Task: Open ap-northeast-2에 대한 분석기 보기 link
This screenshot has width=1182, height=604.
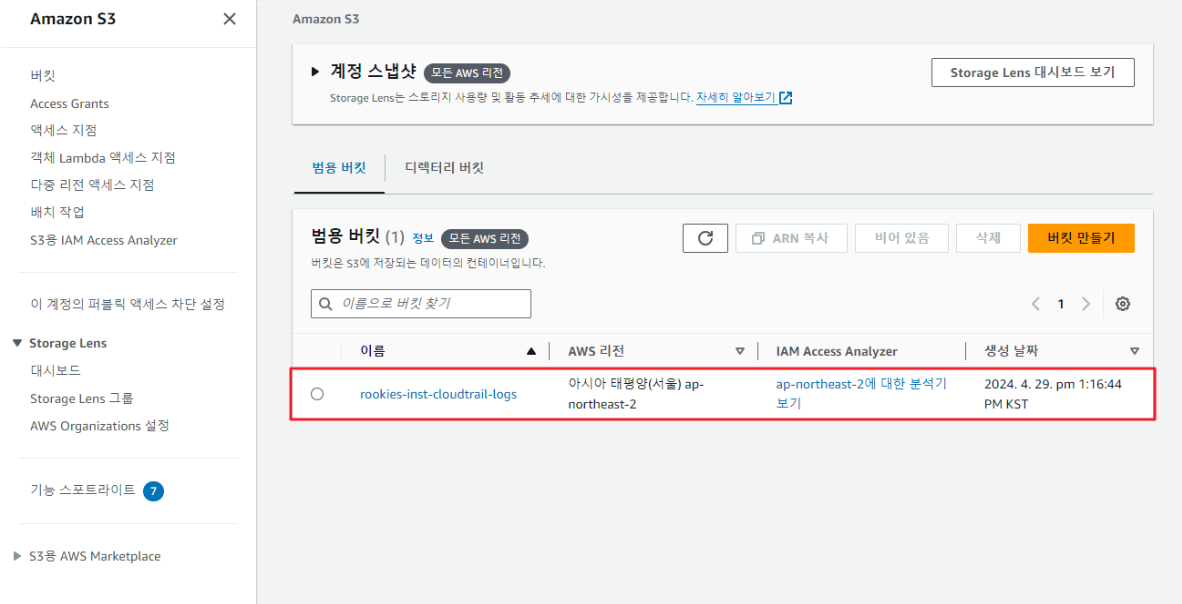Action: point(861,394)
